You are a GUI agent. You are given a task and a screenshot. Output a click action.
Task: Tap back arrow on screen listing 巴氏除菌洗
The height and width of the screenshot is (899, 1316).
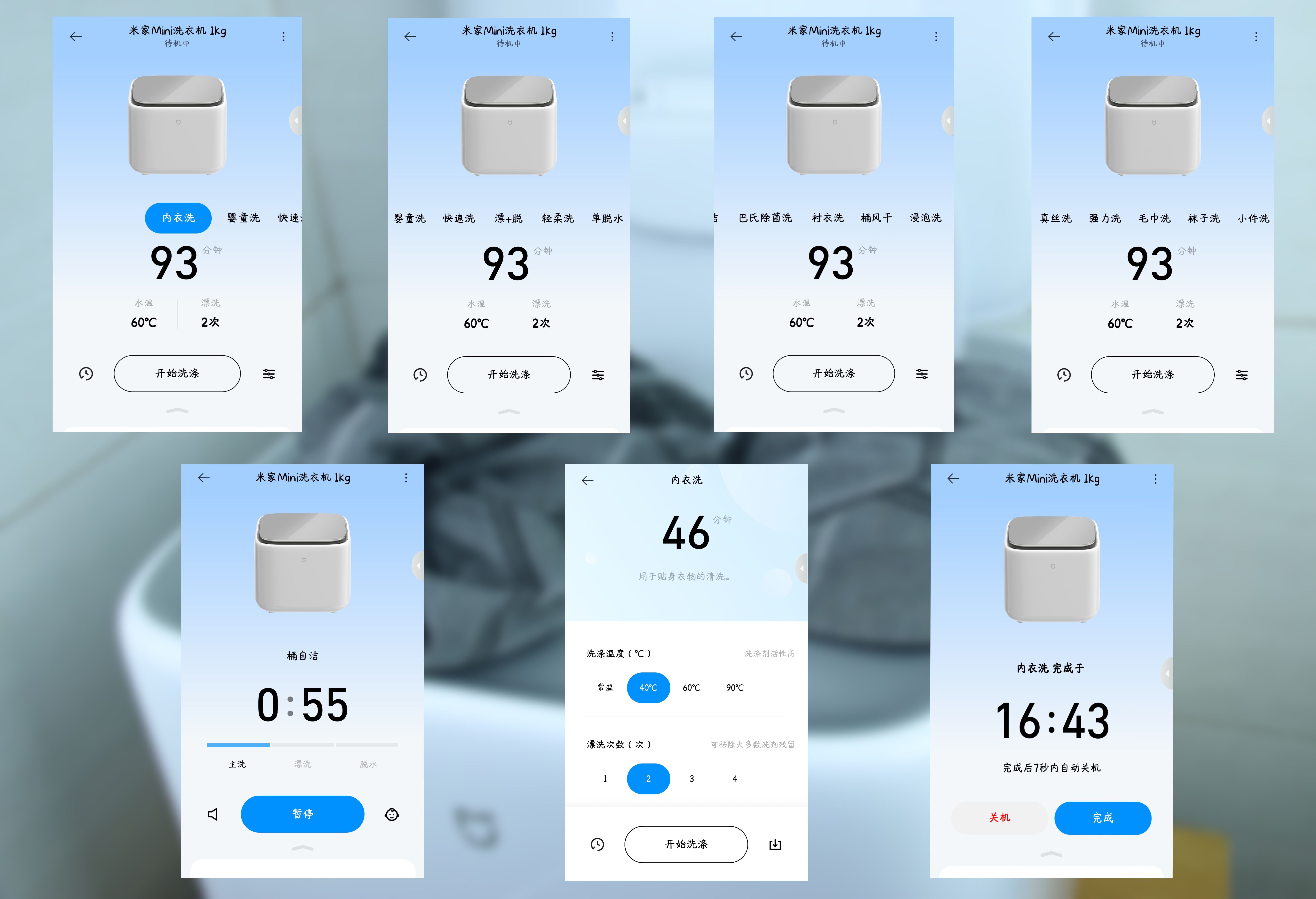736,37
